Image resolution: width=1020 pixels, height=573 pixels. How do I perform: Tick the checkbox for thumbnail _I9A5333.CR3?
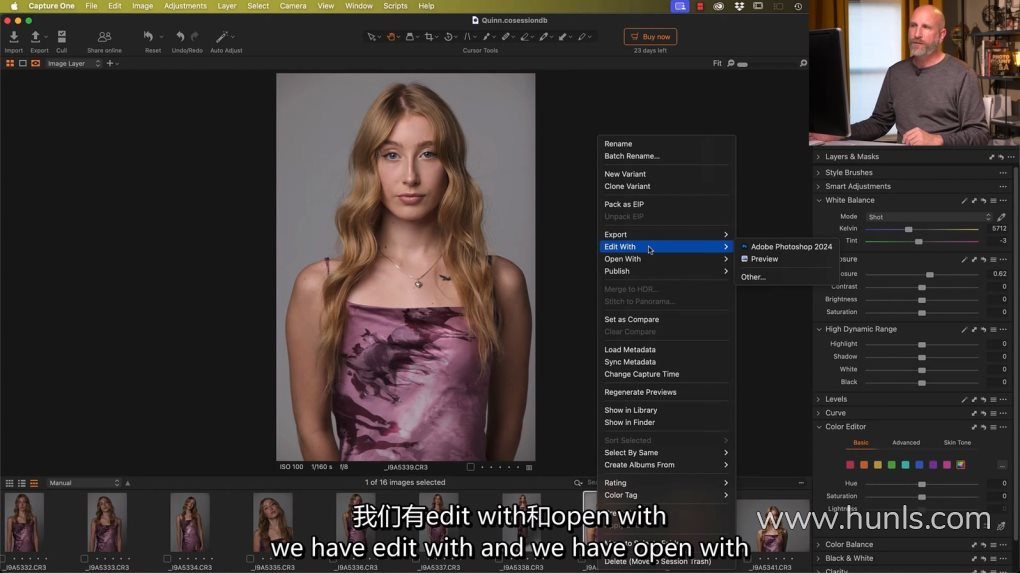tap(84, 559)
